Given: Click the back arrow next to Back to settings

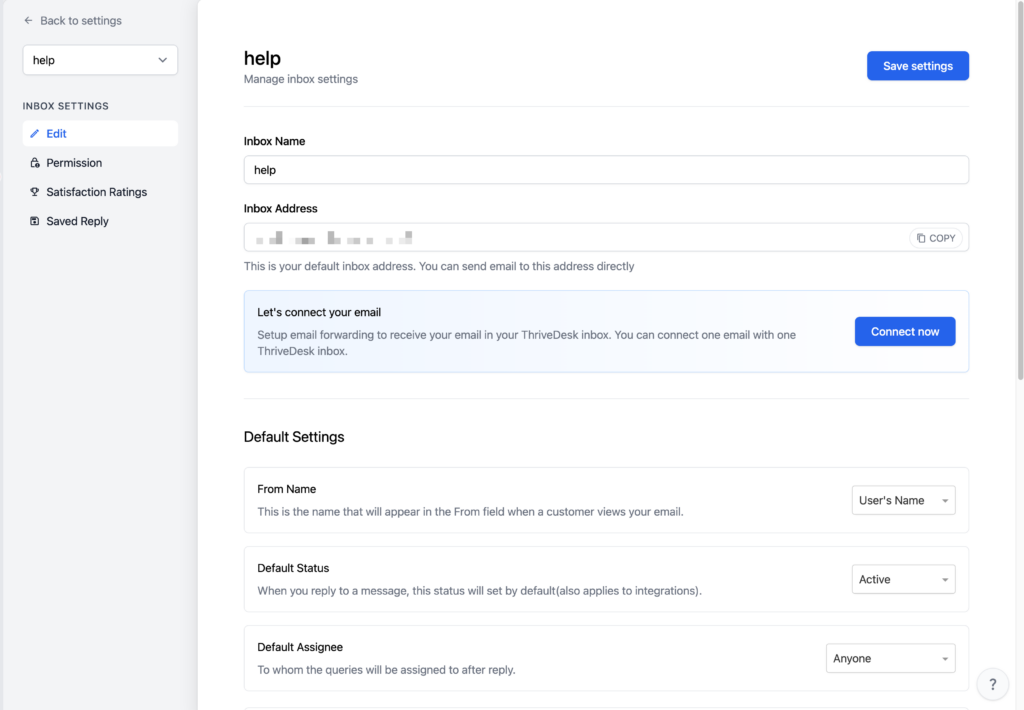Looking at the screenshot, I should pyautogui.click(x=30, y=20).
